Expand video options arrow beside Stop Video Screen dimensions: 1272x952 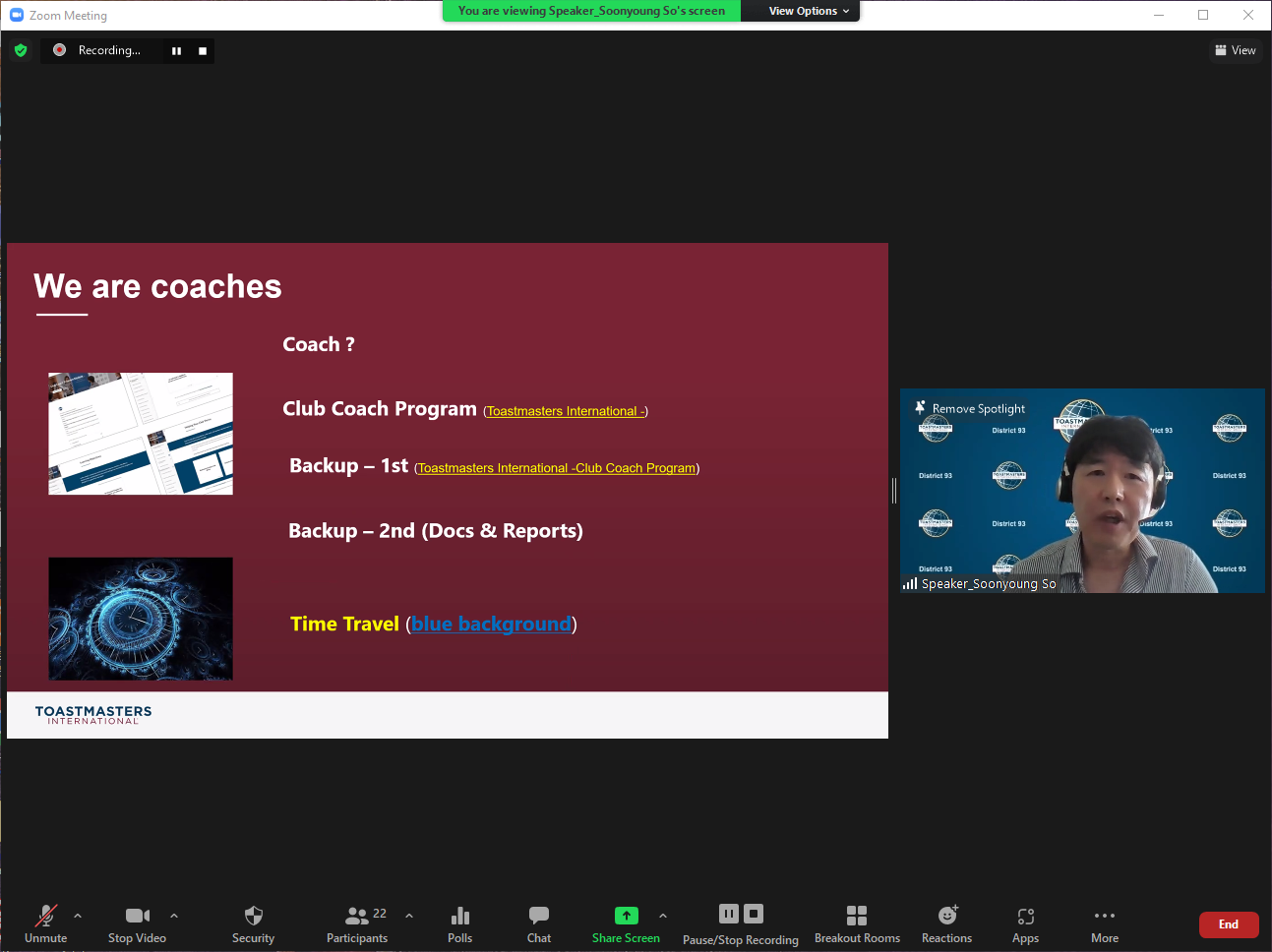[174, 916]
